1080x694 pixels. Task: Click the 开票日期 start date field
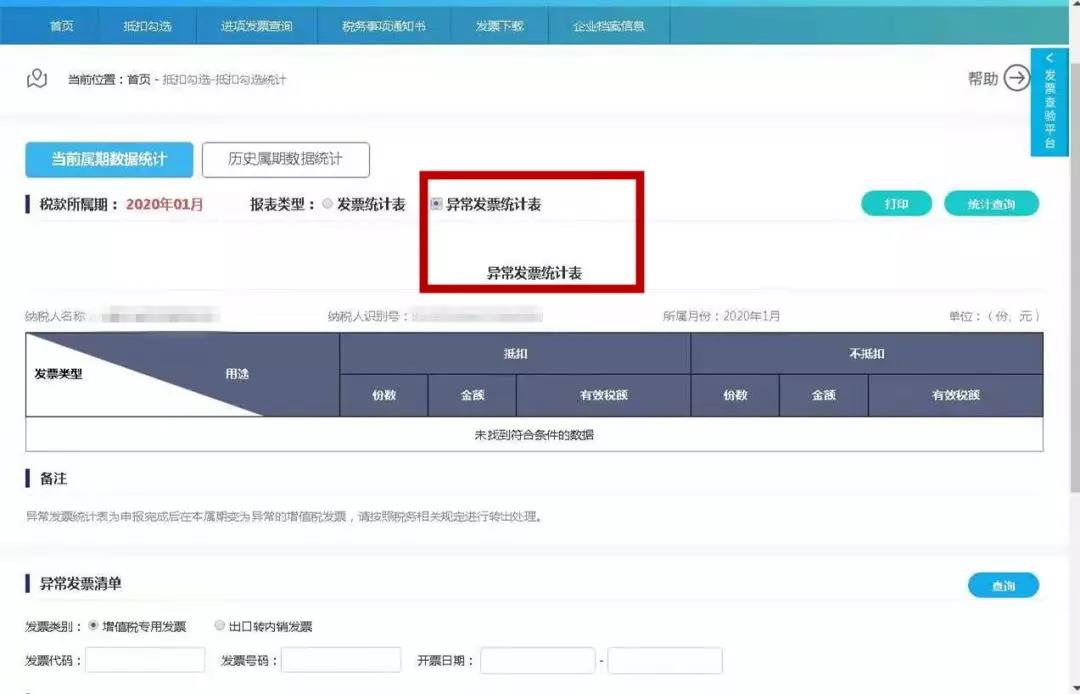click(x=537, y=660)
